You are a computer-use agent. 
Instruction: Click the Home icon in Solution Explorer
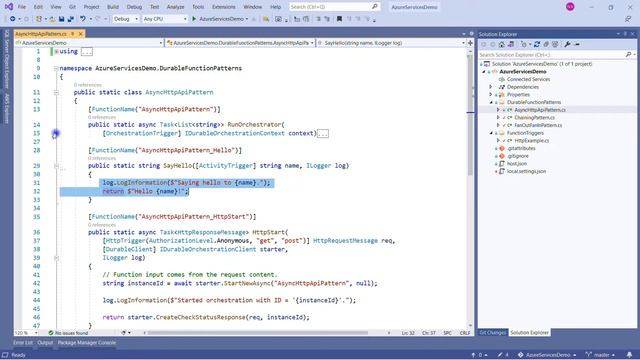point(502,44)
